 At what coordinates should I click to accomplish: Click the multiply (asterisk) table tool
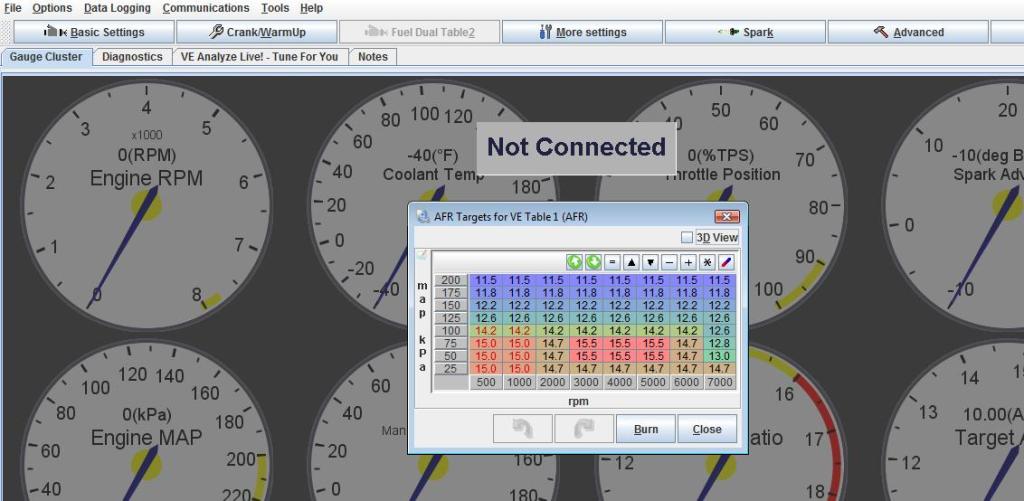point(707,262)
